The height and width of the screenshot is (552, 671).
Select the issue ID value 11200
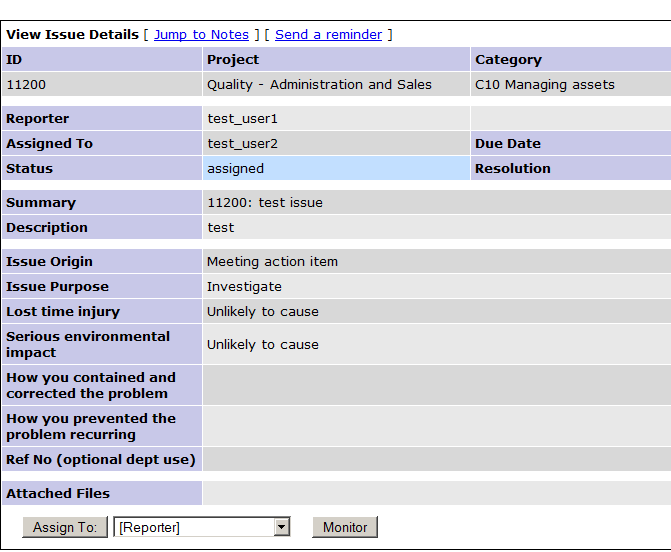click(x=26, y=85)
